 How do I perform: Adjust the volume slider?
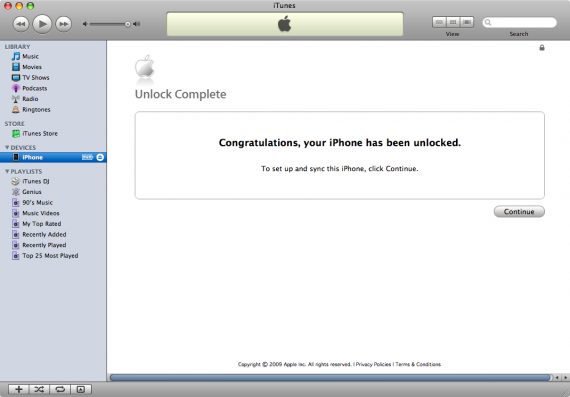click(108, 24)
